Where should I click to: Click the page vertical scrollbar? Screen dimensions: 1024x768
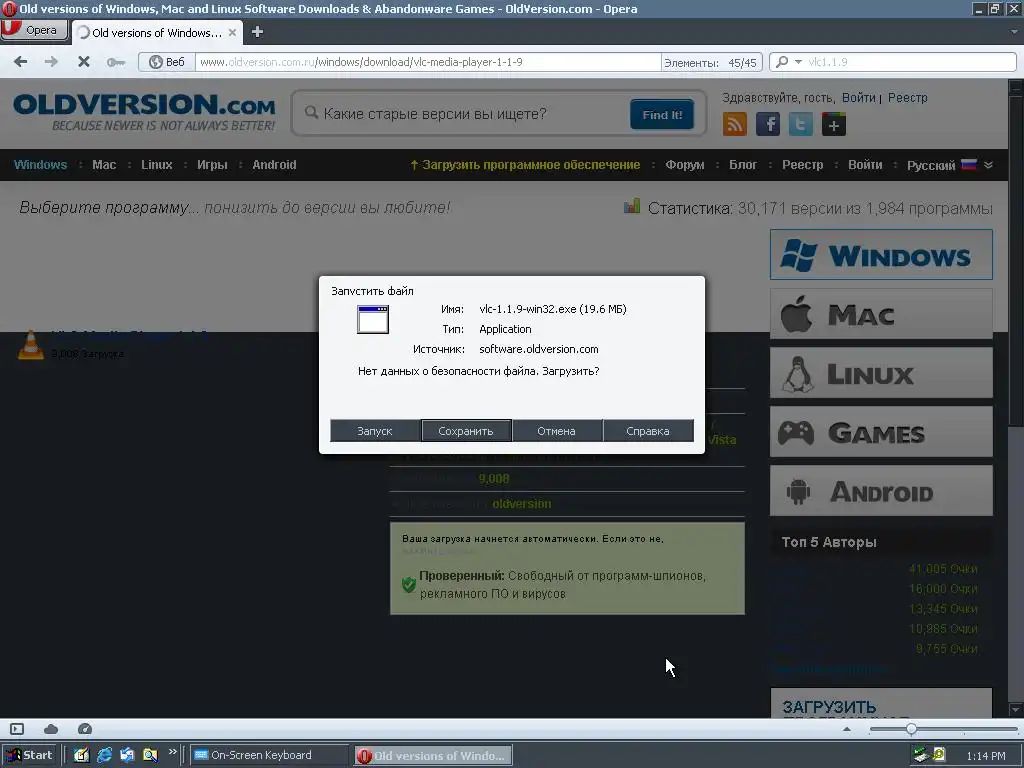point(1016,397)
